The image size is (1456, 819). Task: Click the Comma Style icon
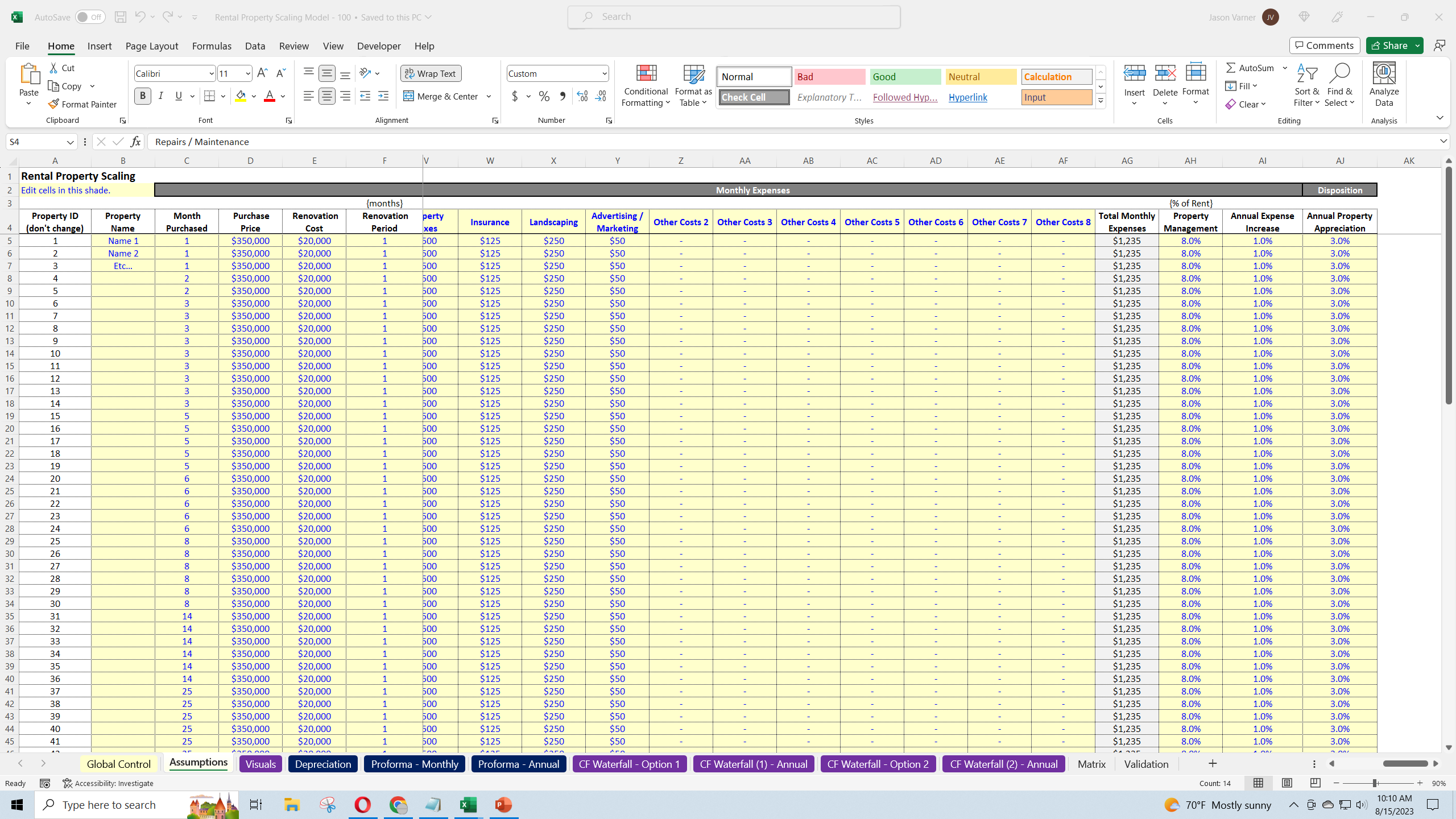tap(562, 96)
